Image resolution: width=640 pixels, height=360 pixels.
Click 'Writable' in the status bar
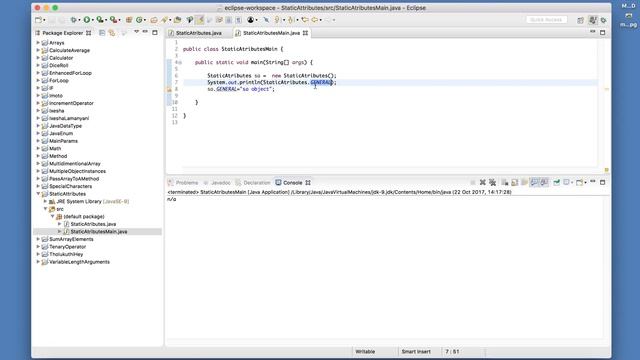pos(365,351)
